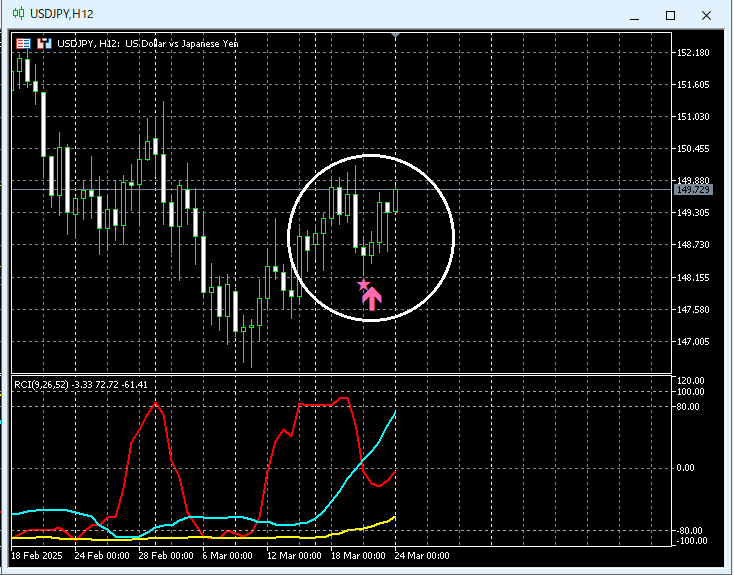Click the RCI(9,26,52) indicator label
This screenshot has height=575, width=734.
[x=81, y=385]
